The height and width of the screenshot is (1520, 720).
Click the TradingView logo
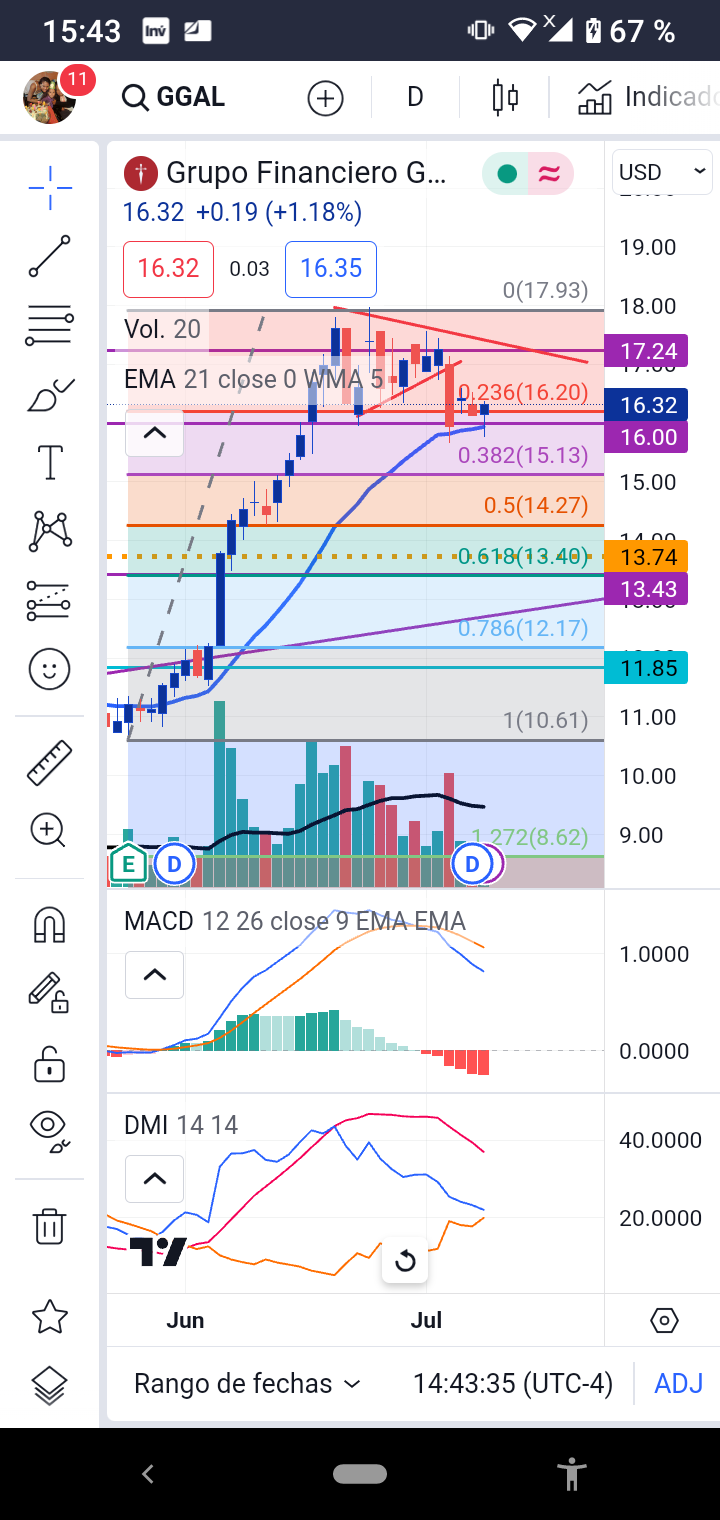pos(158,1251)
